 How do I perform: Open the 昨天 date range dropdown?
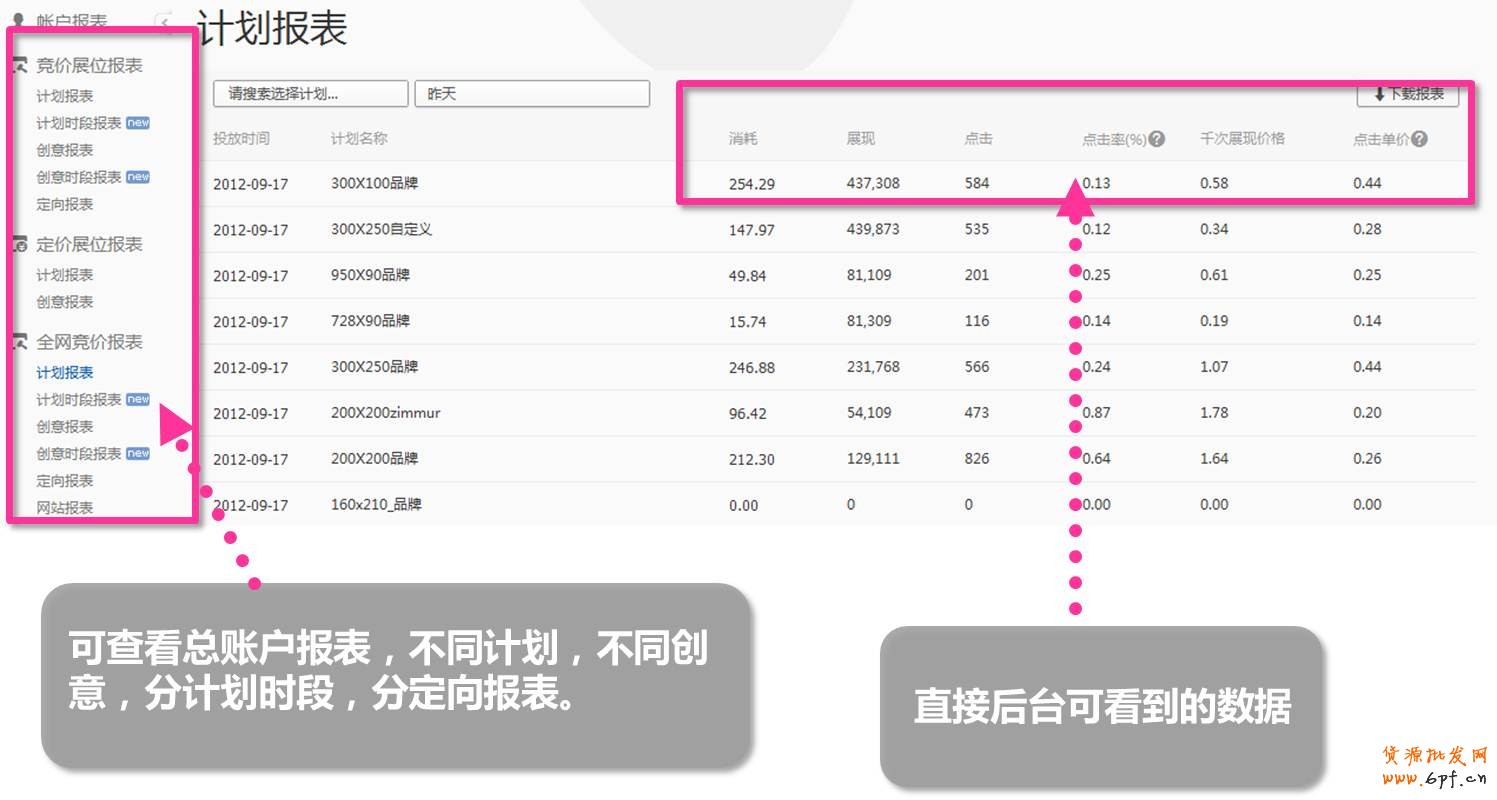coord(532,94)
